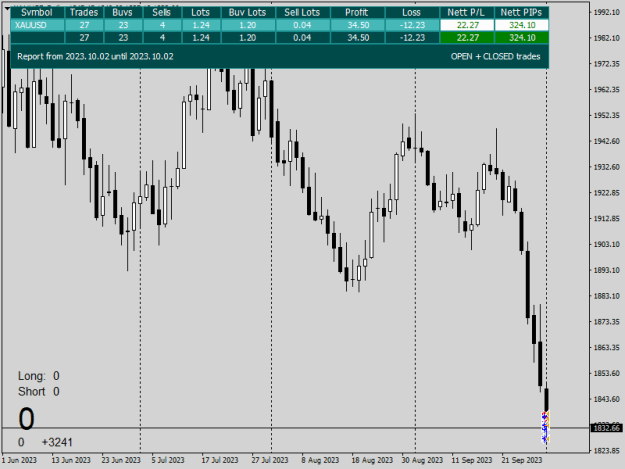Click the 18 Aug 2023 date label
The image size is (625, 469).
[372, 460]
